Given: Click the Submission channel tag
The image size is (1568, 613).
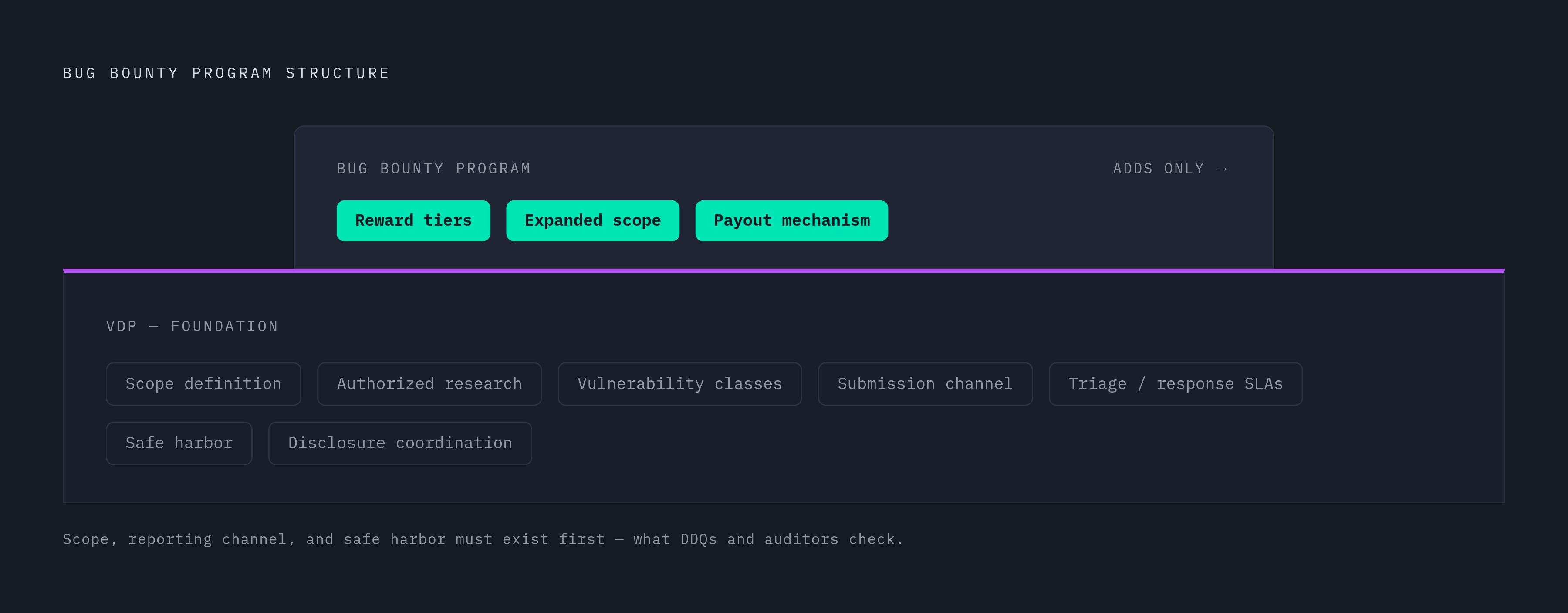Looking at the screenshot, I should pyautogui.click(x=925, y=383).
